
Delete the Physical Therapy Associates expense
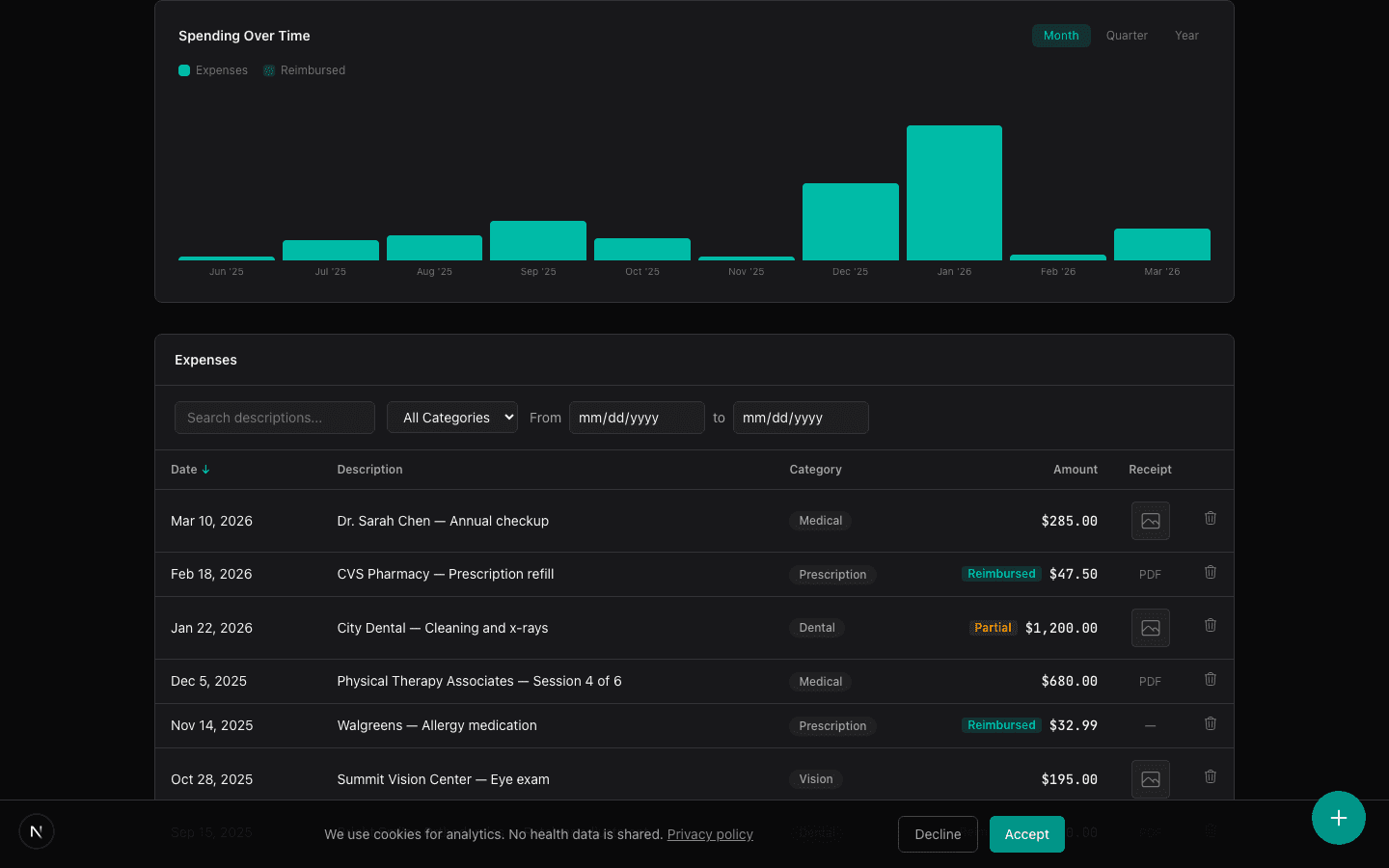point(1211,680)
